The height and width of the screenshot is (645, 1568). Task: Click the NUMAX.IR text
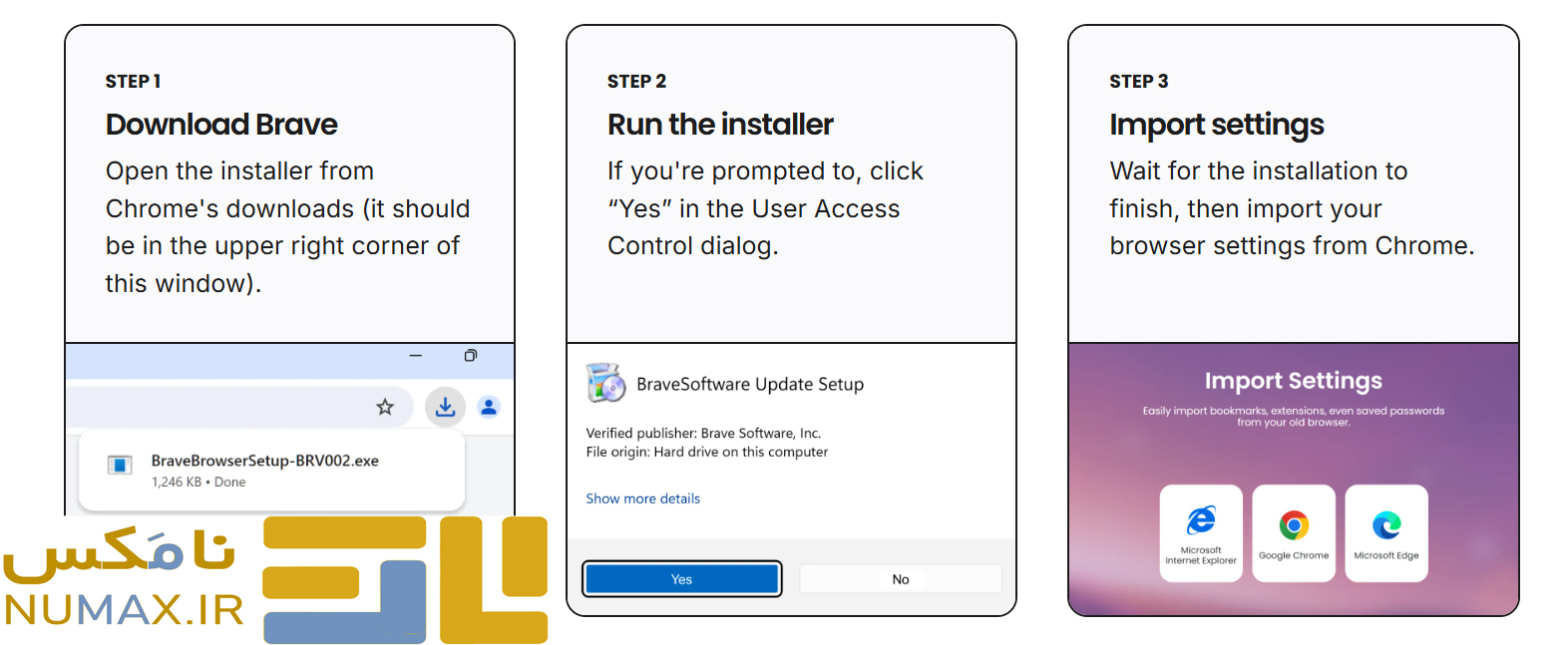124,610
